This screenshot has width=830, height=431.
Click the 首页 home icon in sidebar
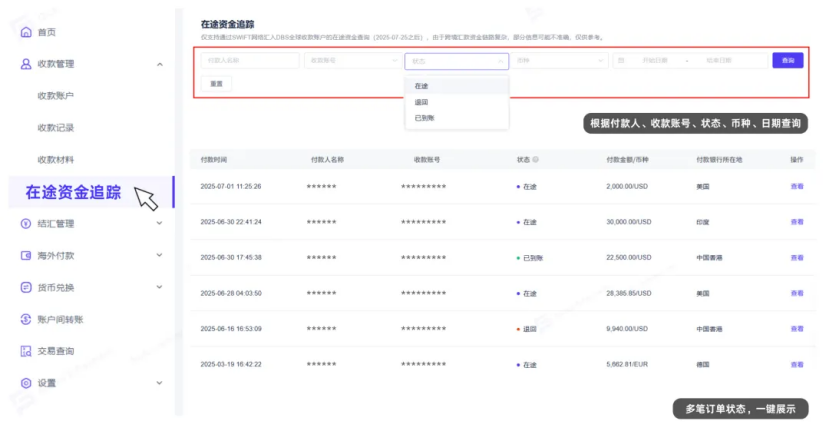coord(26,32)
